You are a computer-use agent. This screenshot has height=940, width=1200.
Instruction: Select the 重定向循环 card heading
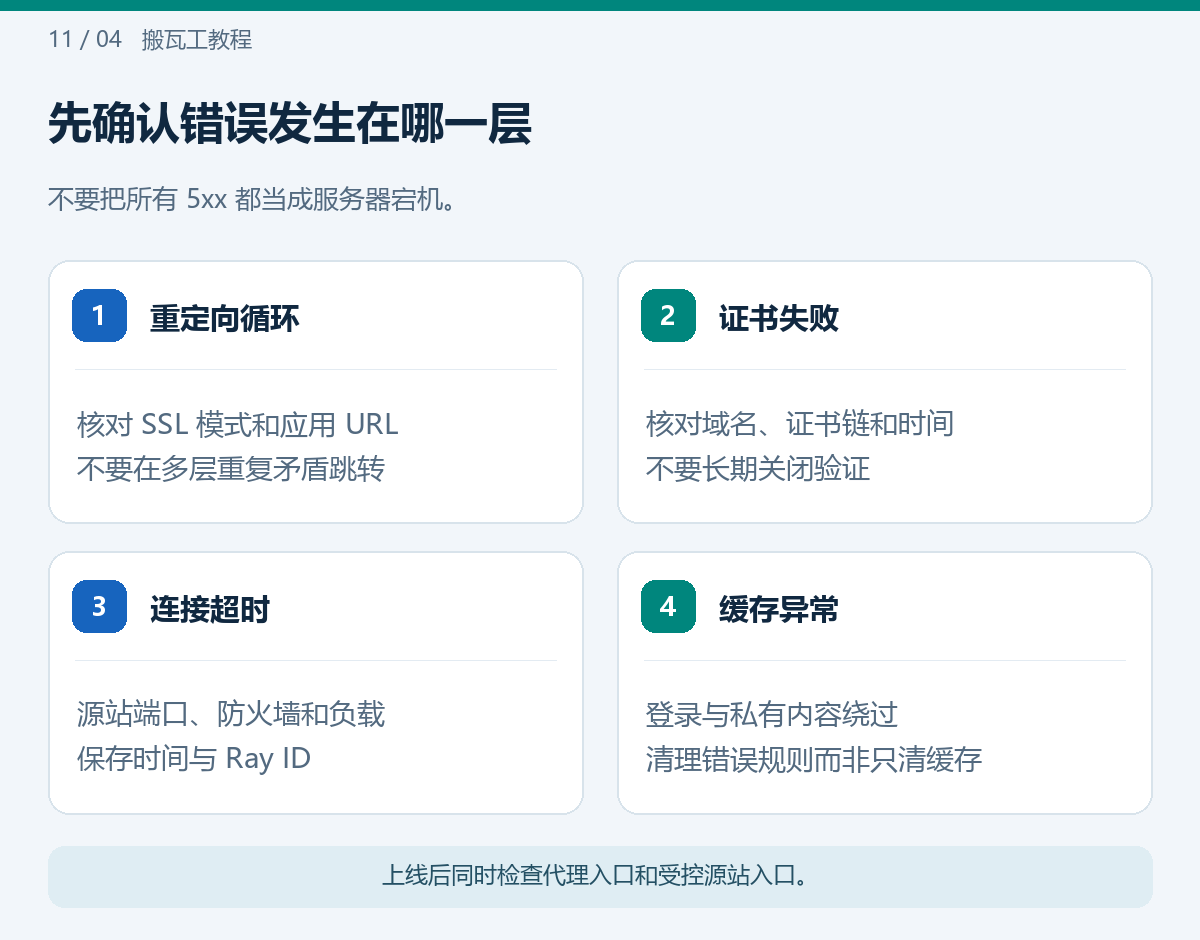[x=225, y=318]
